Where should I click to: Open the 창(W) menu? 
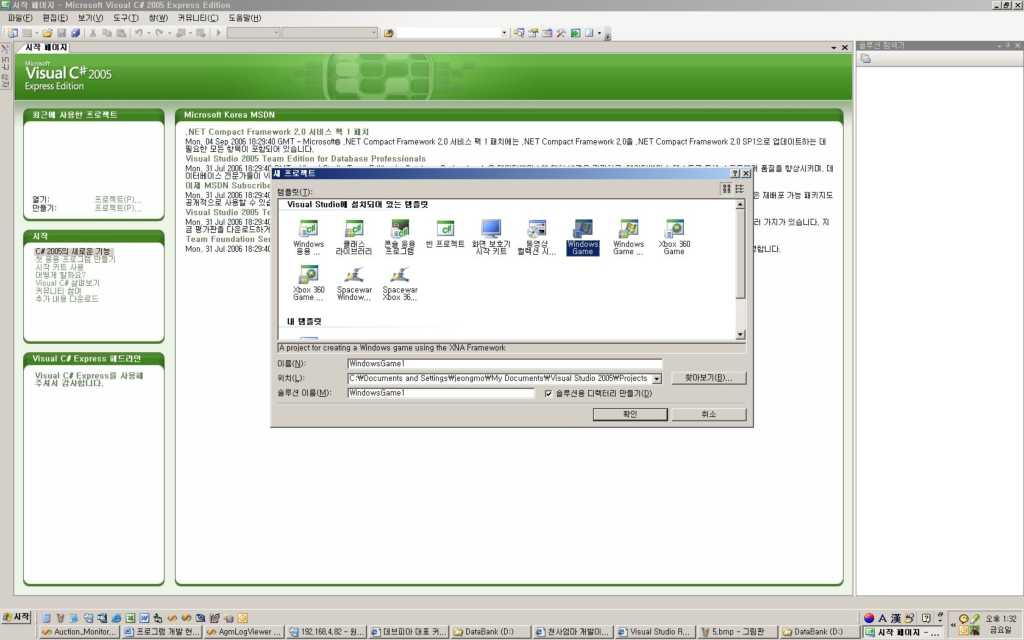click(157, 18)
